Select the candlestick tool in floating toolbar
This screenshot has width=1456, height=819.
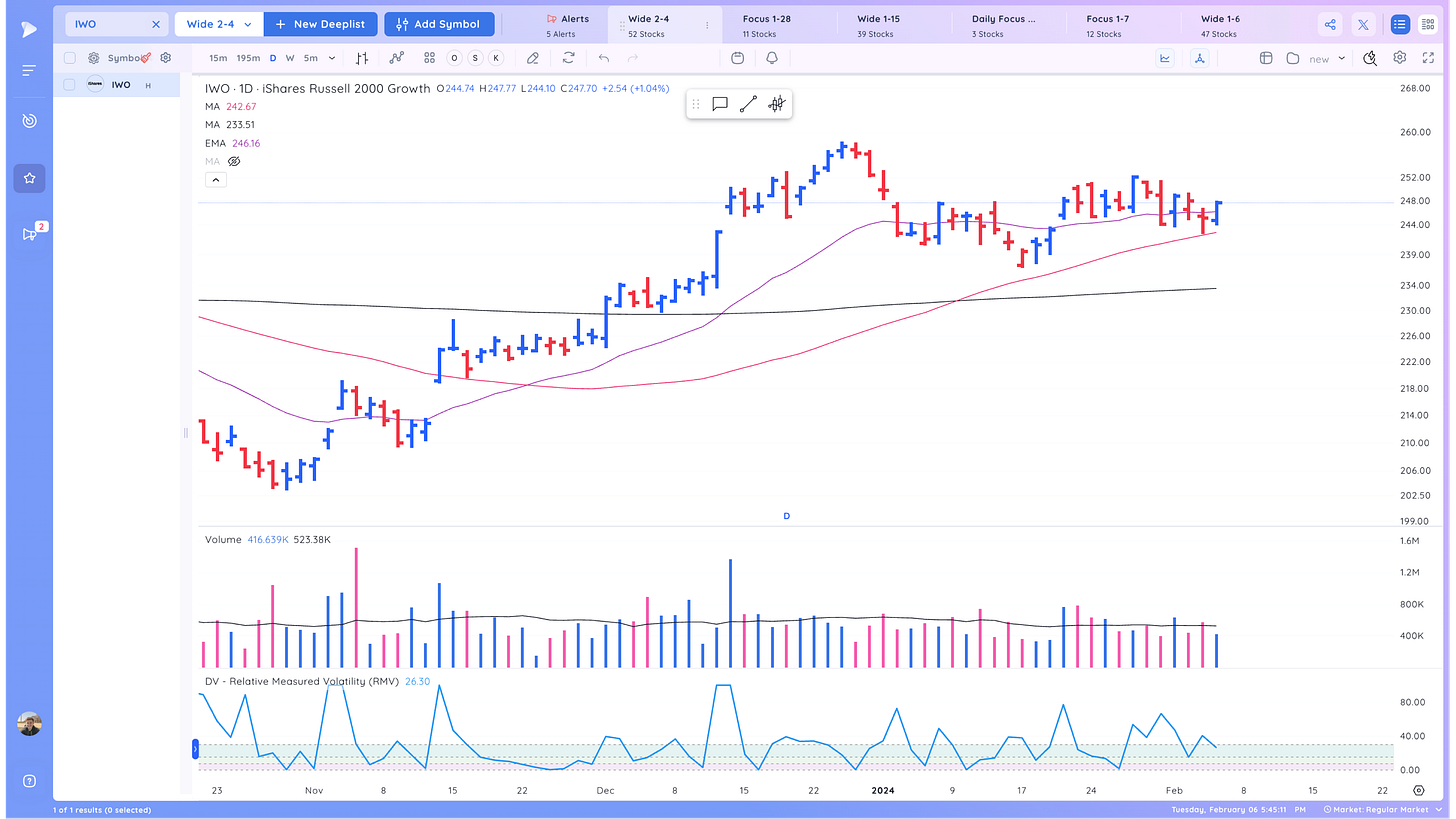pyautogui.click(x=777, y=104)
